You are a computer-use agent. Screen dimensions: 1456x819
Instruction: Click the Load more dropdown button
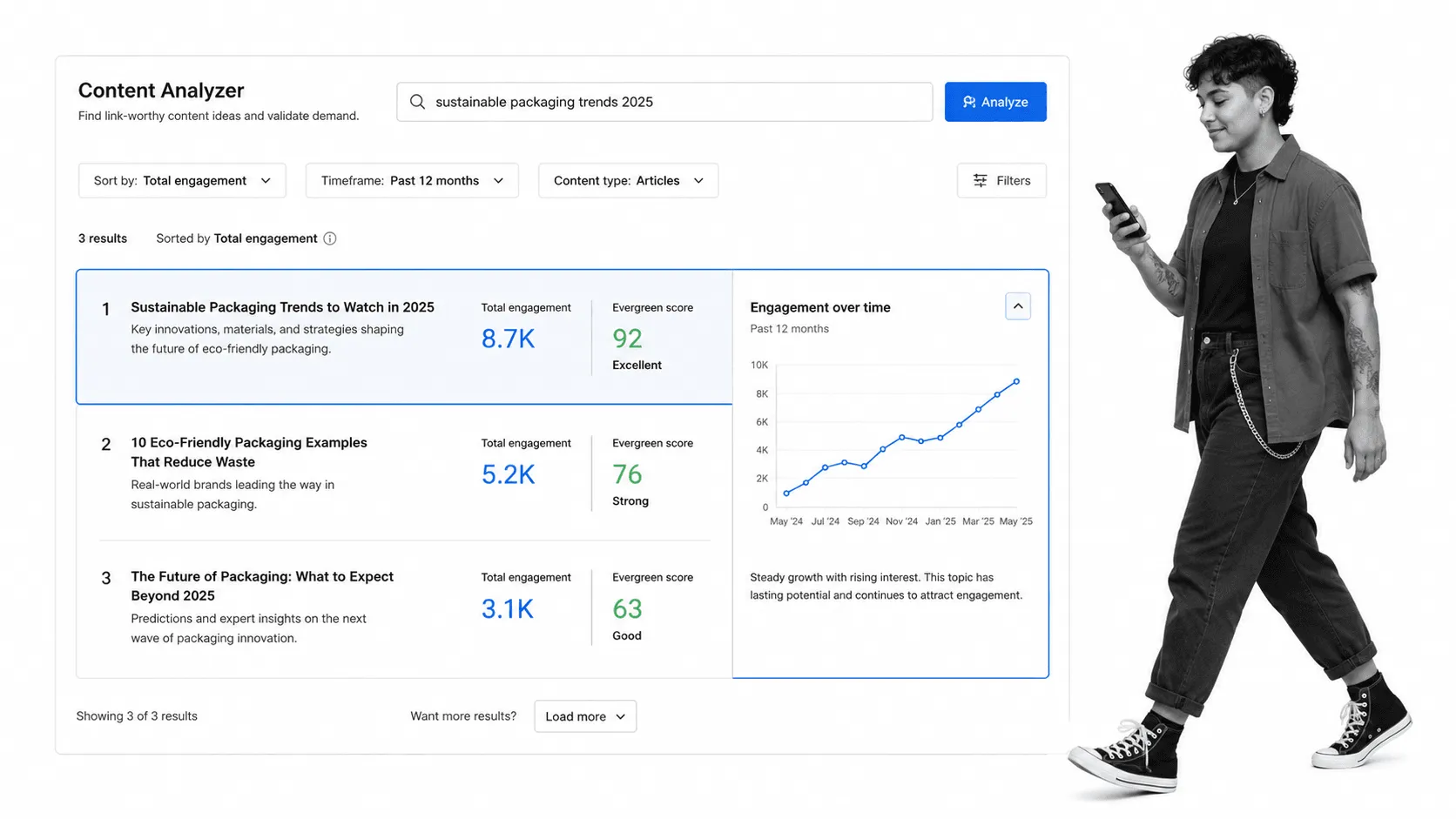coord(585,716)
